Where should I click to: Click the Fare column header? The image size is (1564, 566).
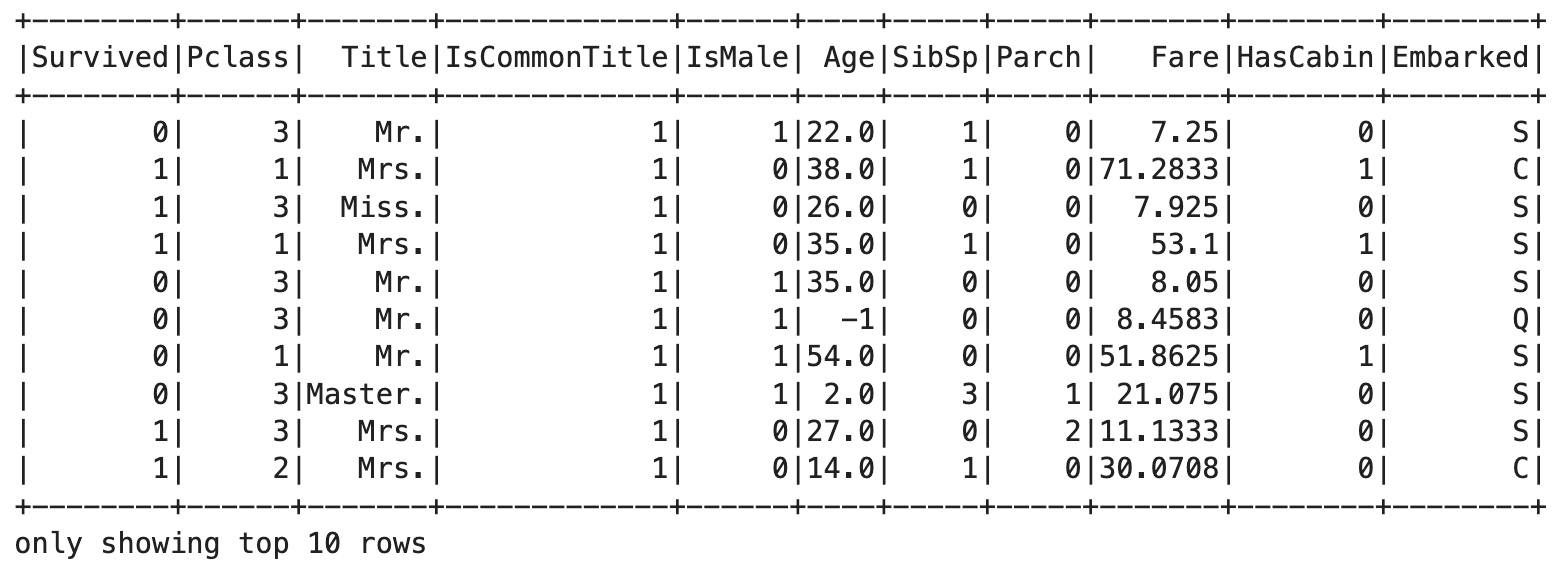[1188, 58]
